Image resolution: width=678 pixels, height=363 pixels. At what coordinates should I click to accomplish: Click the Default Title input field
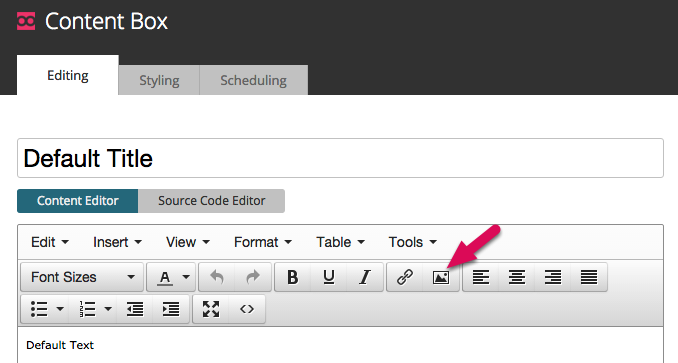340,158
